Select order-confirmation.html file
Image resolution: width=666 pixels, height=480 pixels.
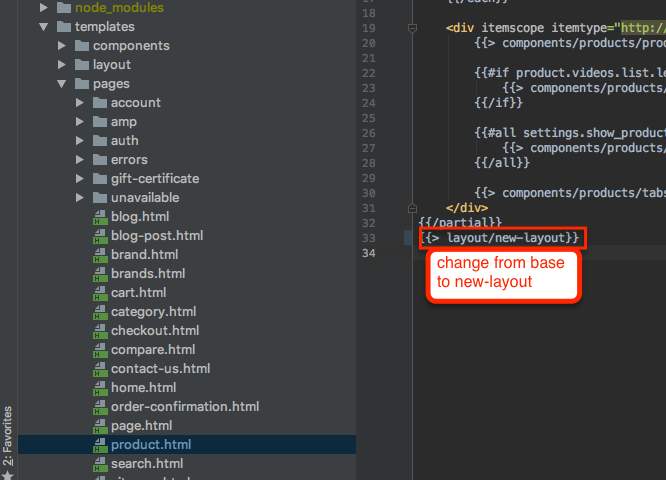pos(185,407)
